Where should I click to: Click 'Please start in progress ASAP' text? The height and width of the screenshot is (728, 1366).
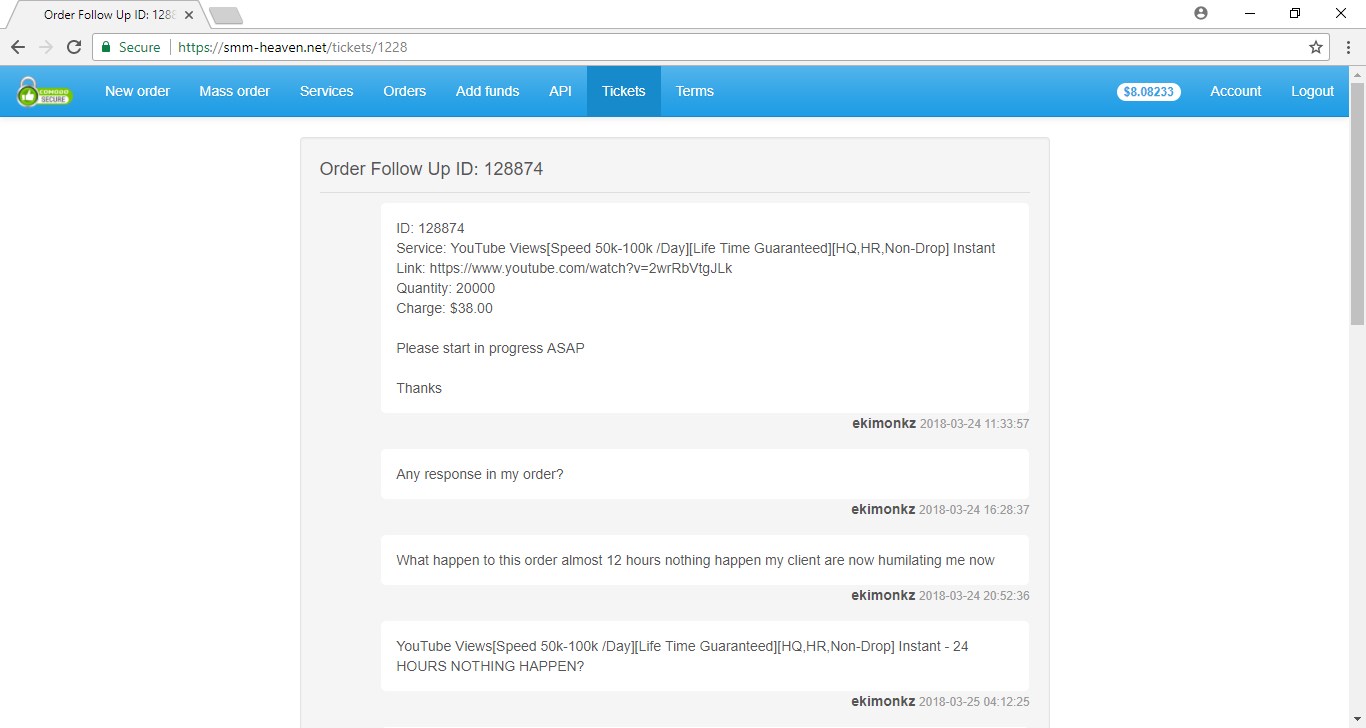[x=490, y=348]
